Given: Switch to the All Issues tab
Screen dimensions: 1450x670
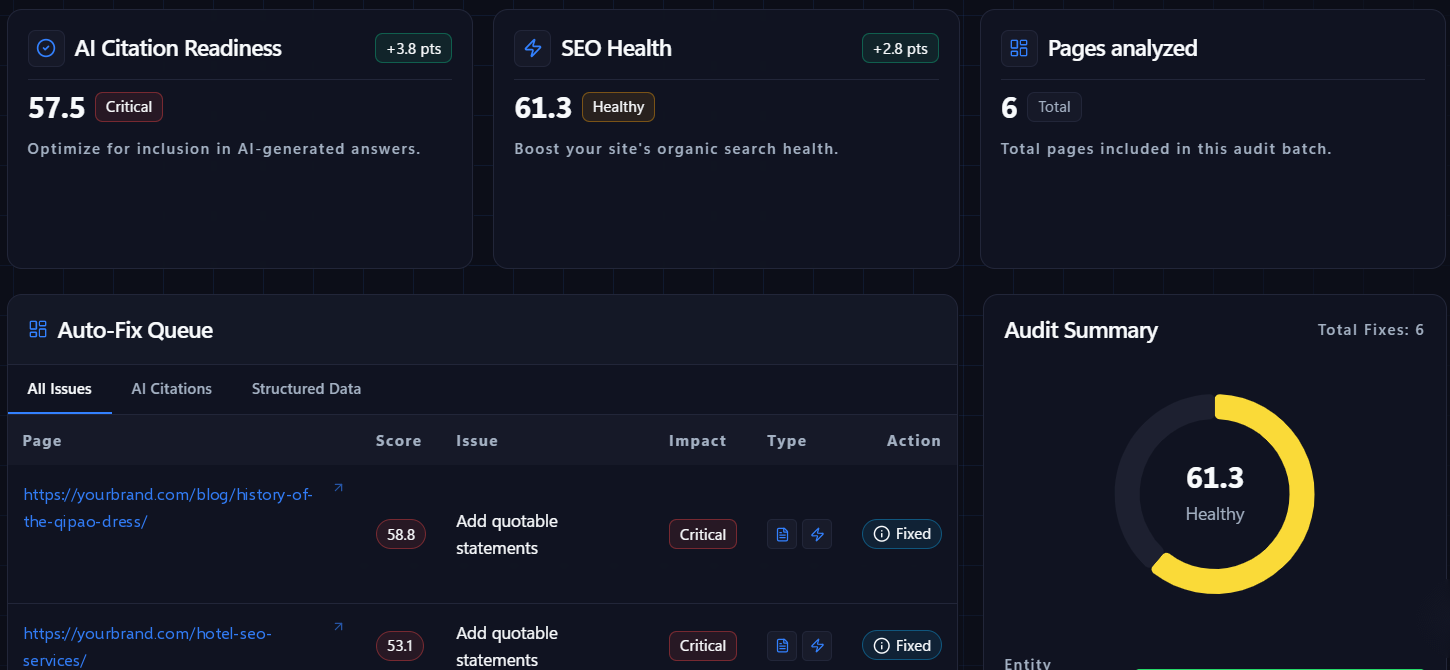Looking at the screenshot, I should click(x=60, y=389).
